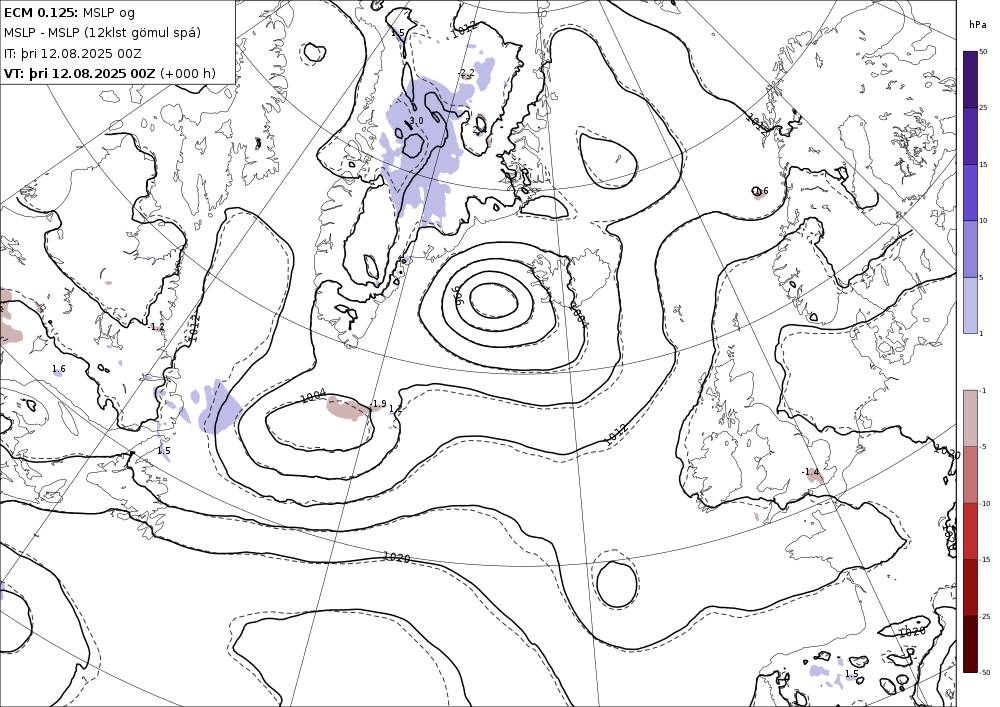Click the darkest maroon -25 to -50 legend swatch

pyautogui.click(x=970, y=644)
